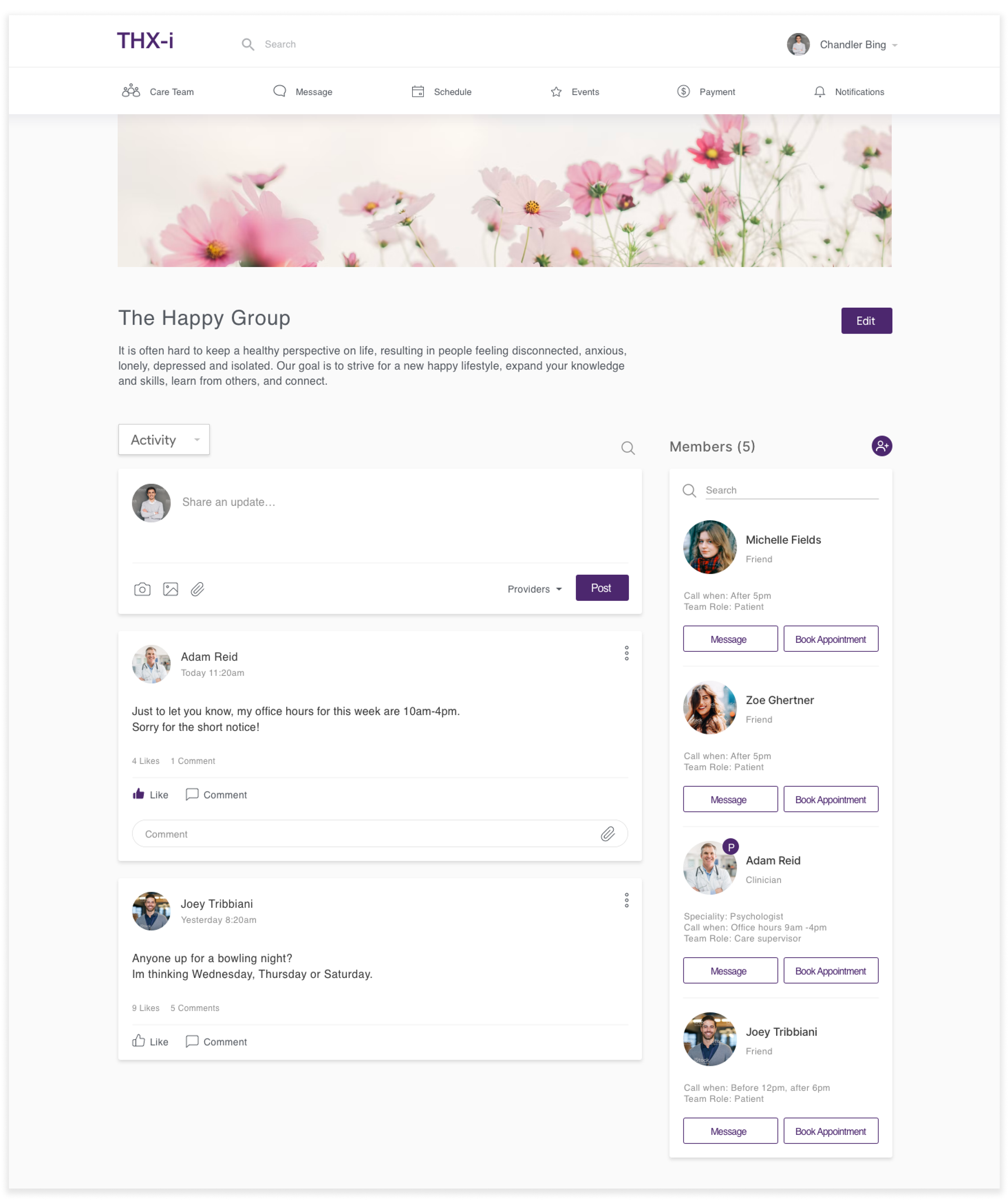Open options menu on Joey Tribbiani's post
Image resolution: width=1008 pixels, height=1203 pixels.
pyautogui.click(x=627, y=900)
